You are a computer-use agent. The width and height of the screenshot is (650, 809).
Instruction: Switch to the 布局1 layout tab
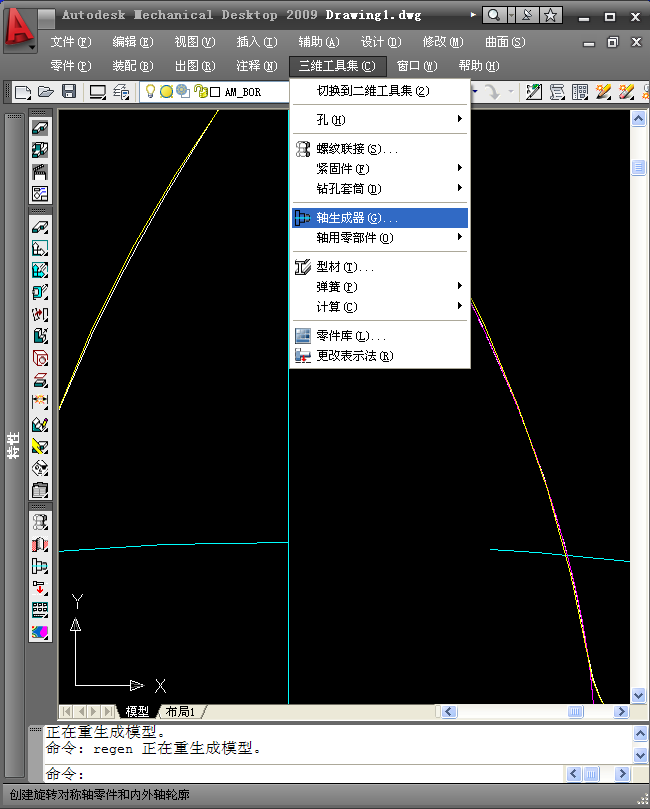180,712
